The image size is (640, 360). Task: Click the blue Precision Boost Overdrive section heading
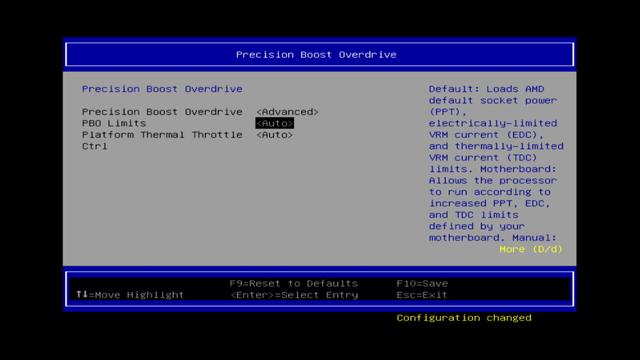pos(162,89)
